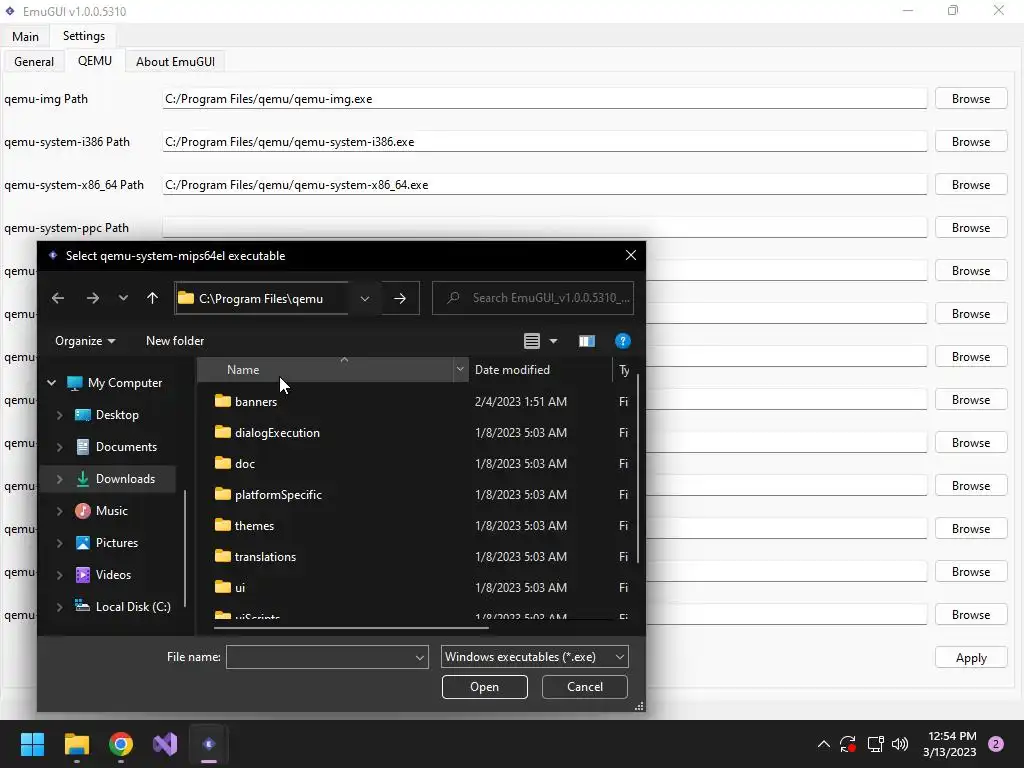Click the File name input field
The image size is (1024, 768).
coord(320,657)
